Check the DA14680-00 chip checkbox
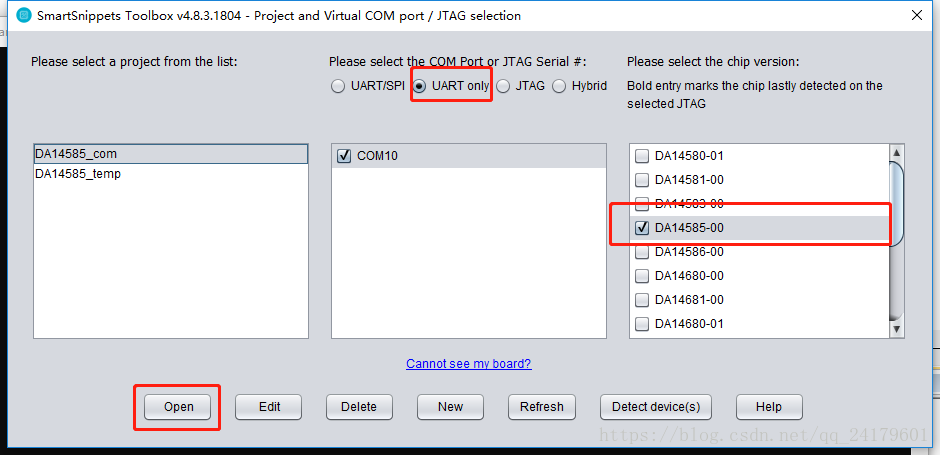The height and width of the screenshot is (455, 940). tap(641, 276)
